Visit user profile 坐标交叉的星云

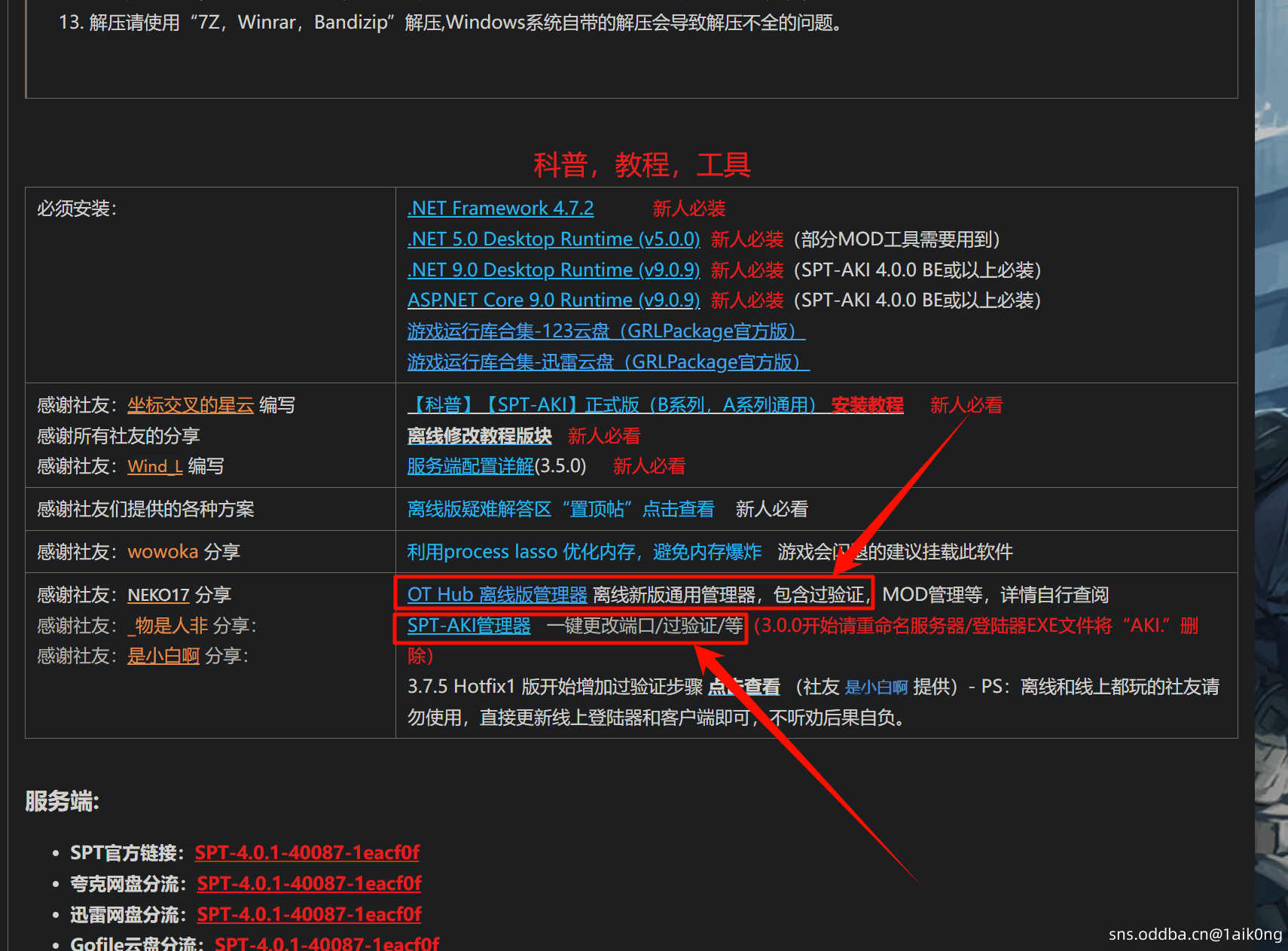coord(191,406)
